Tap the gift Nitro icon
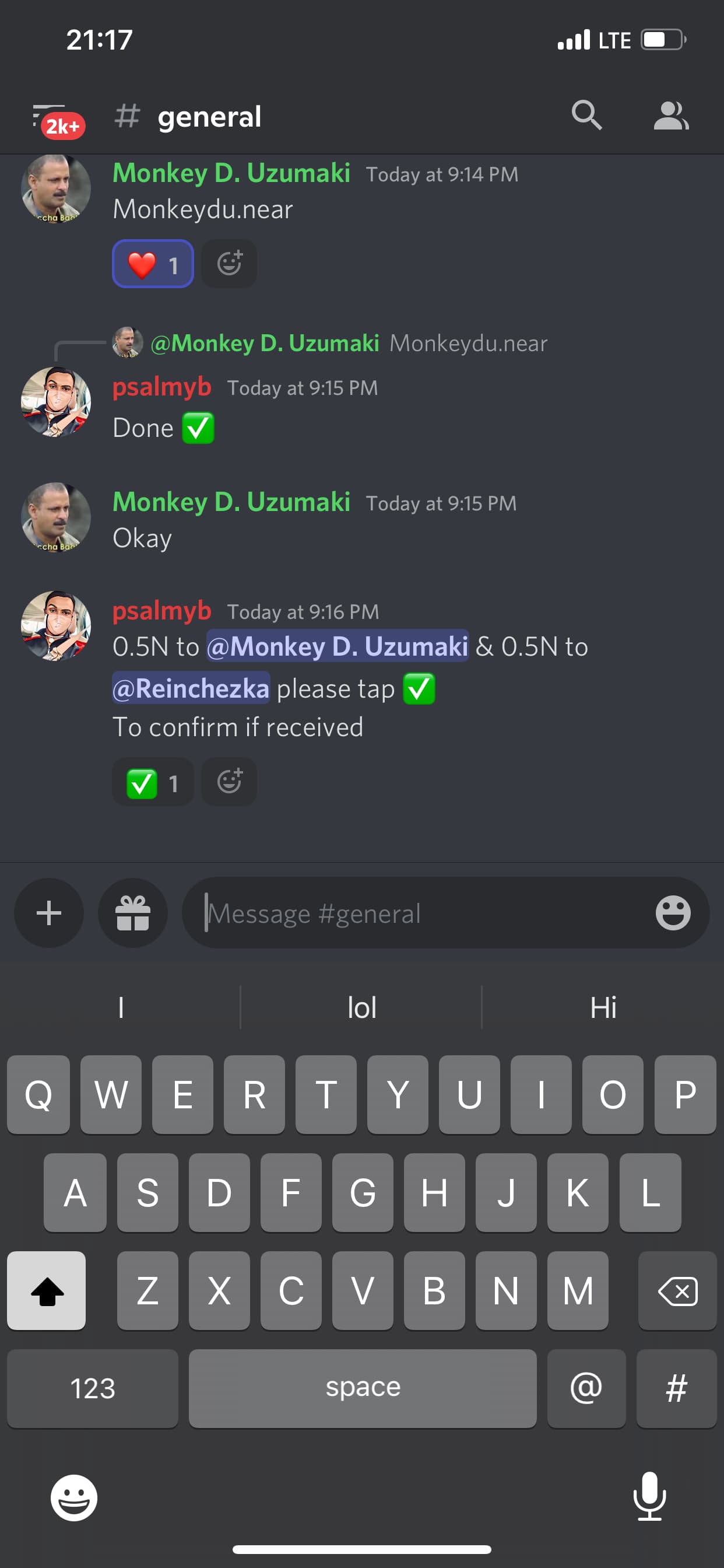The image size is (724, 1568). (x=133, y=912)
